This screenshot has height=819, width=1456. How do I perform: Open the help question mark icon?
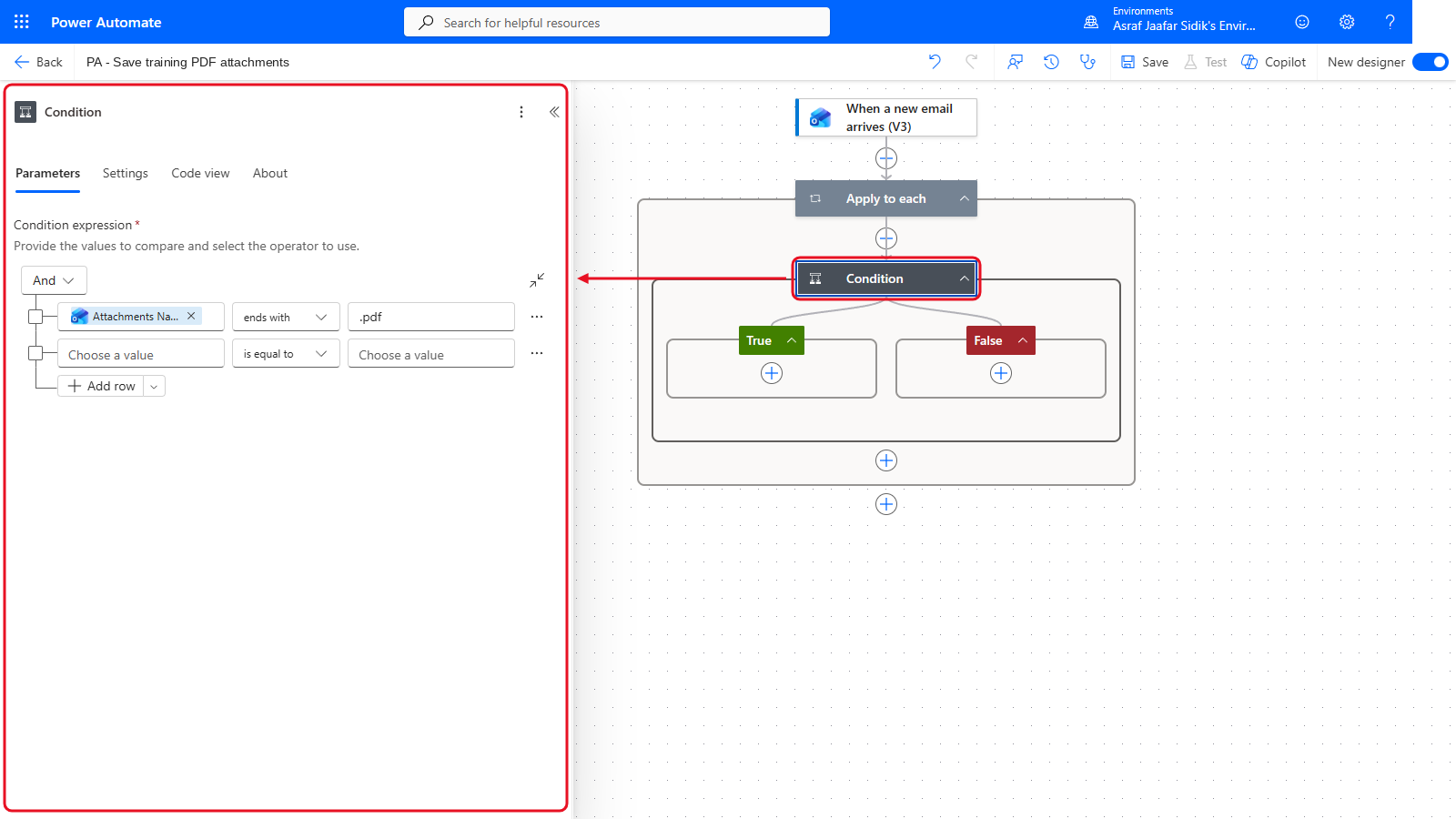[1390, 22]
